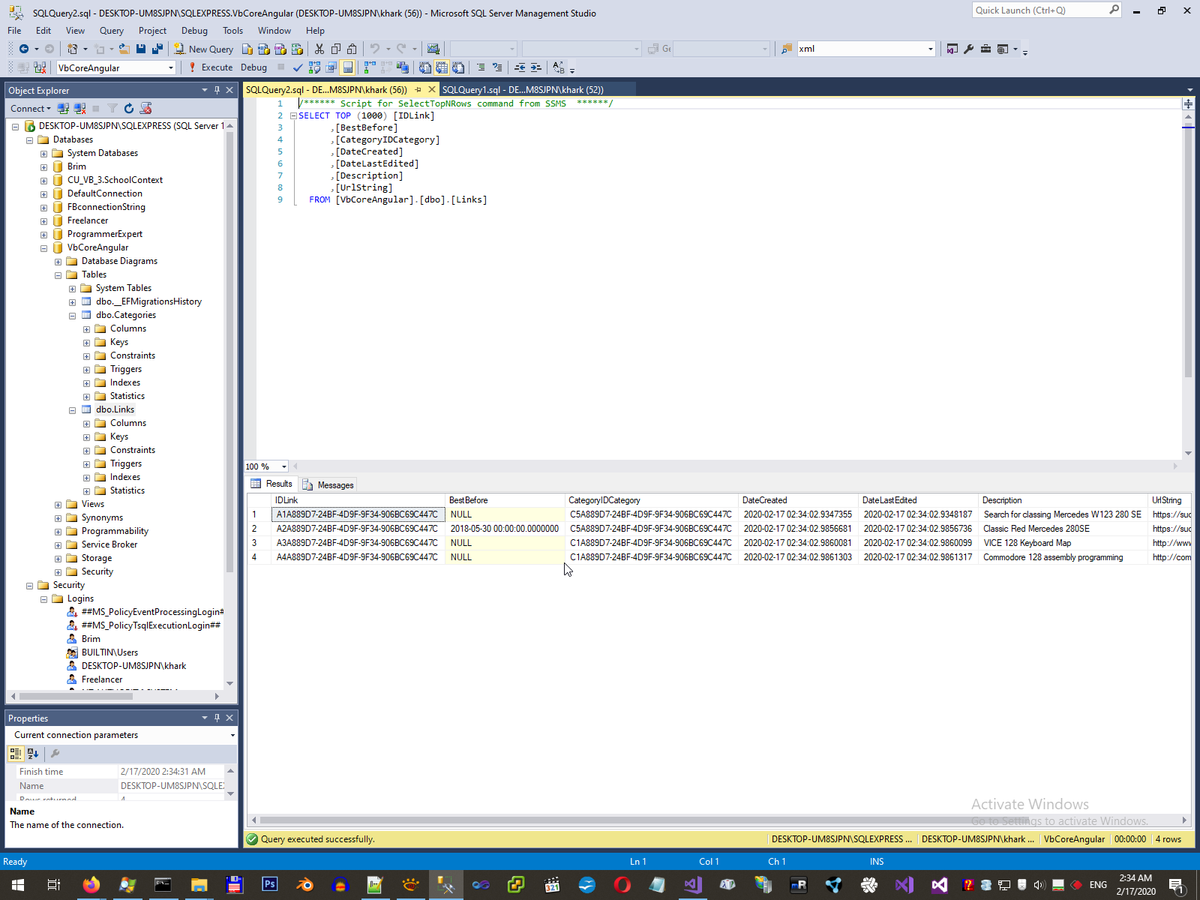Screen dimensions: 1200x900
Task: Open the Project menu
Action: 152,30
